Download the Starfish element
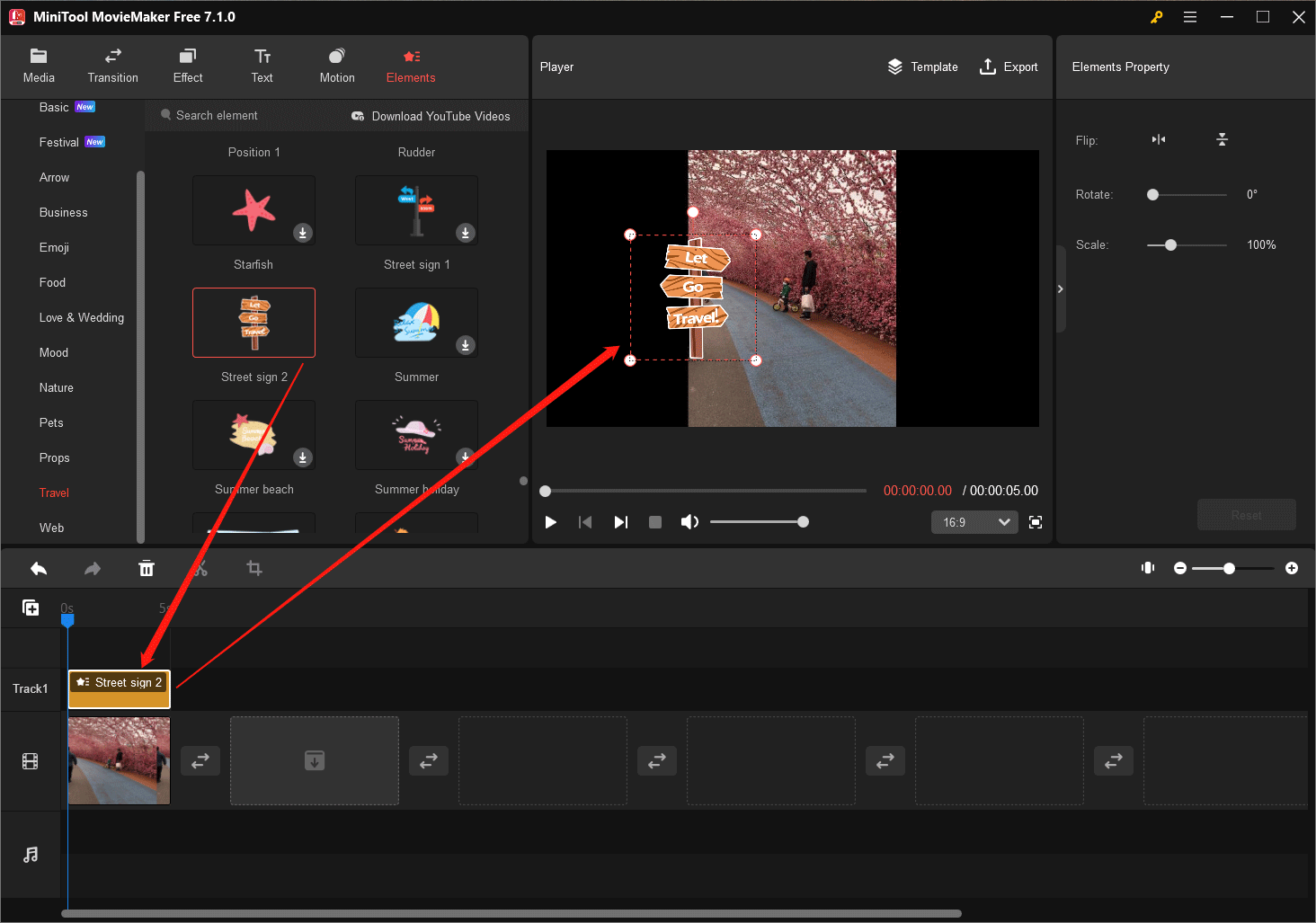The width and height of the screenshot is (1316, 923). [x=303, y=233]
